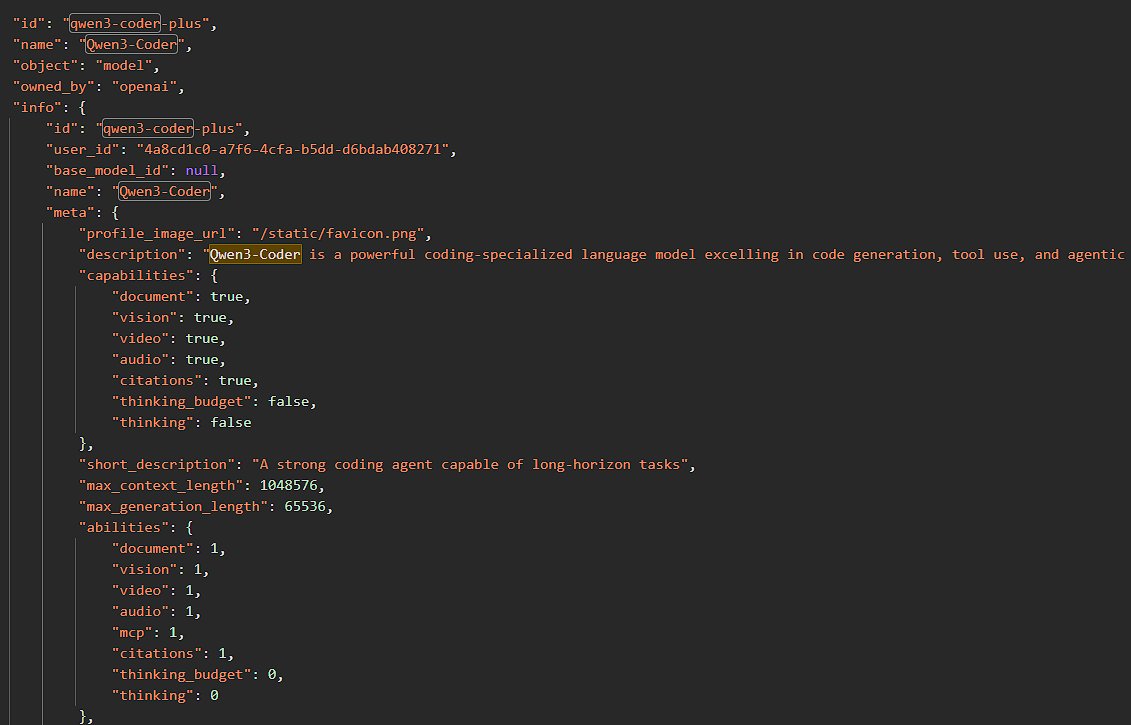Viewport: 1131px width, 725px height.
Task: Select the value 1 of abilities "vision"
Action: click(198, 569)
